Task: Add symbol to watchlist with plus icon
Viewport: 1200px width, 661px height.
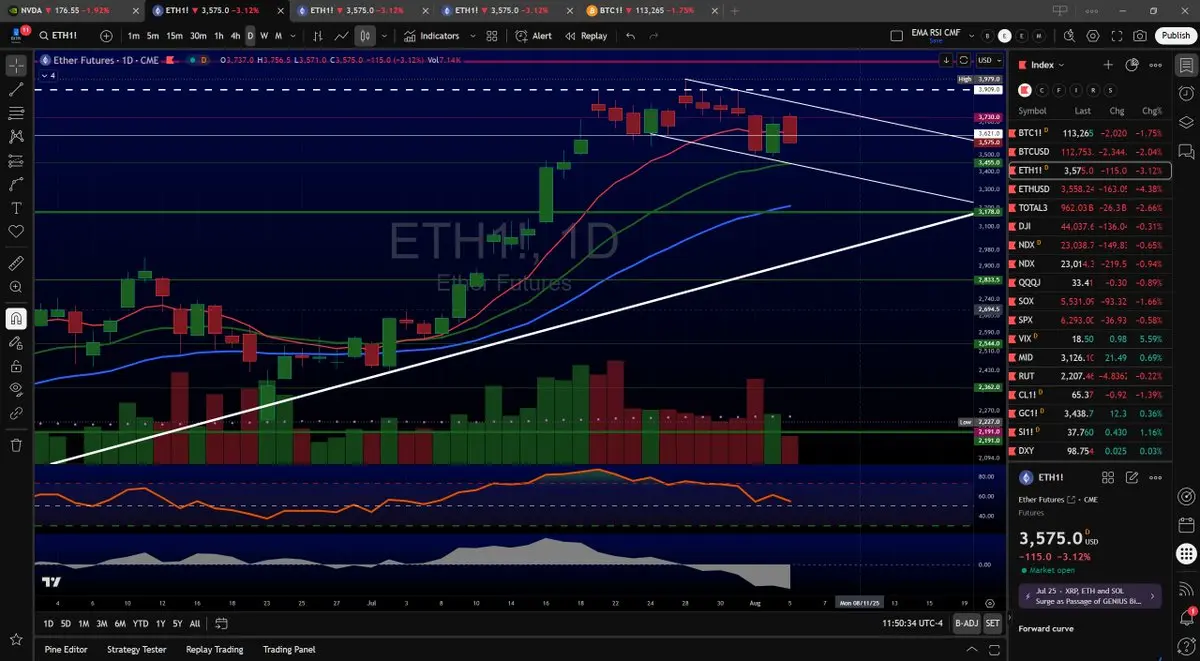Action: 1108,65
